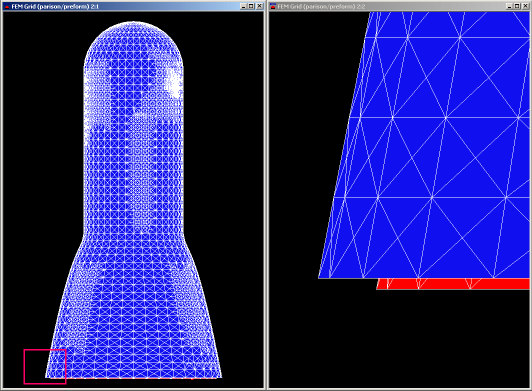Minimize the FEM Grid 2:2 window
This screenshot has width=532, height=391.
(510, 6)
